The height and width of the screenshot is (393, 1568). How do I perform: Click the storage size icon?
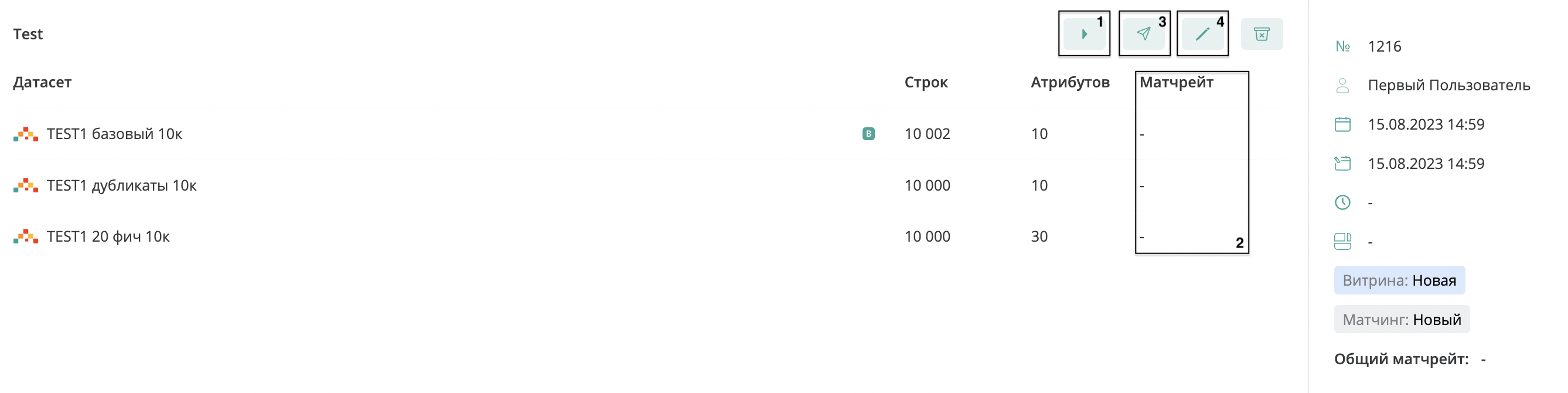point(1342,241)
